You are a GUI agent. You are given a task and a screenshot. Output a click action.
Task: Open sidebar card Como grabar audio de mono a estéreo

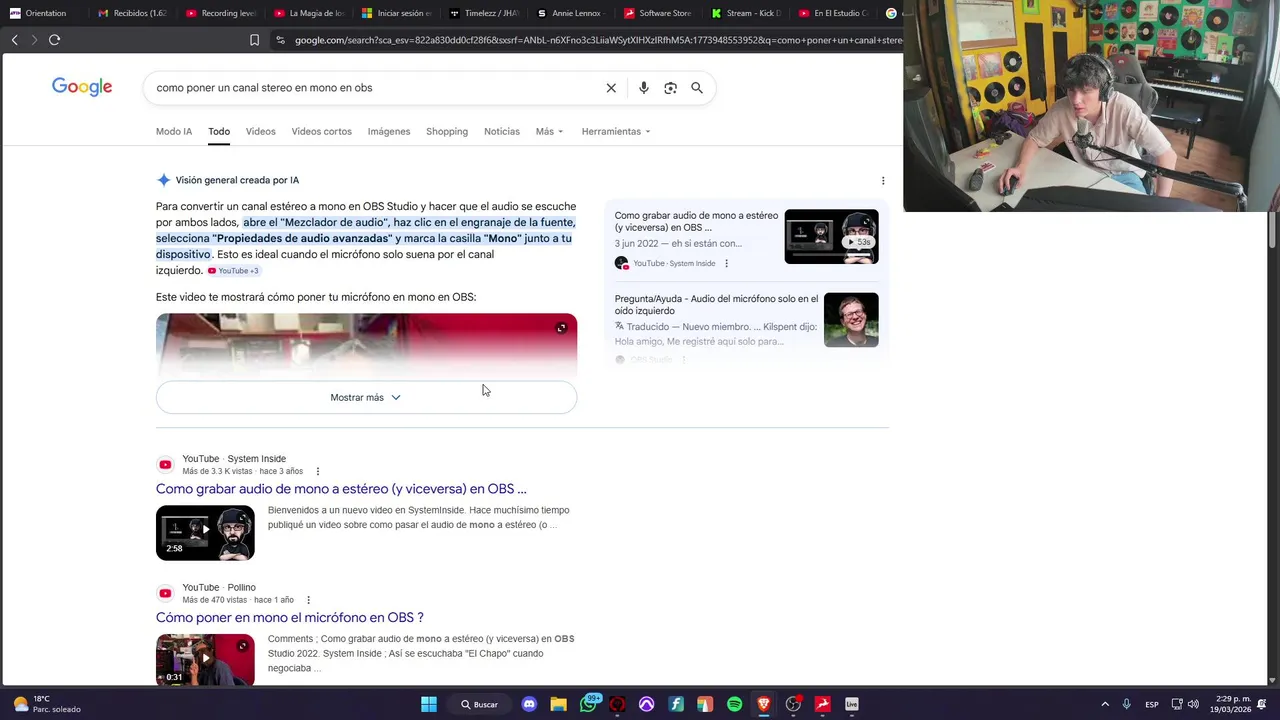pos(696,222)
